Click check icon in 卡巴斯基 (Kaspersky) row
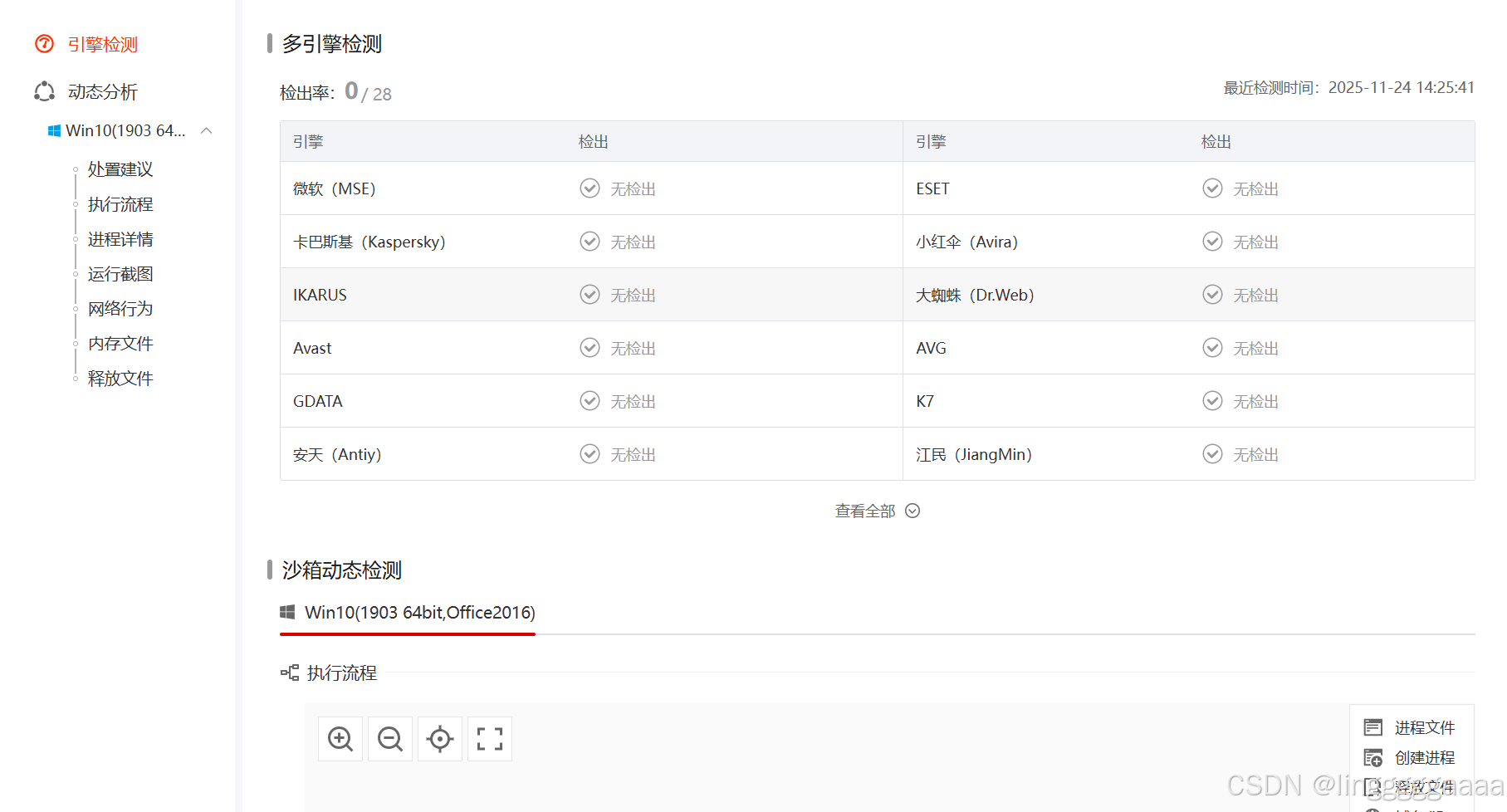Viewport: 1507px width, 812px height. tap(590, 242)
